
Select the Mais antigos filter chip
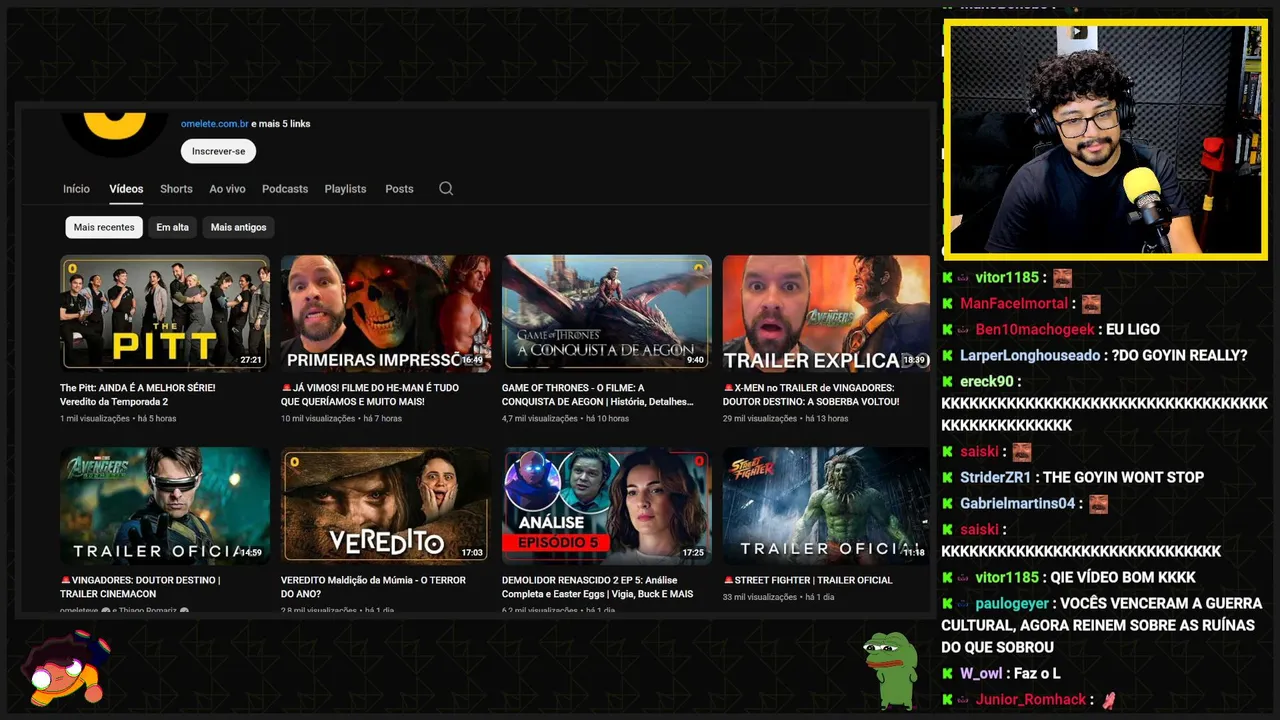tap(238, 227)
